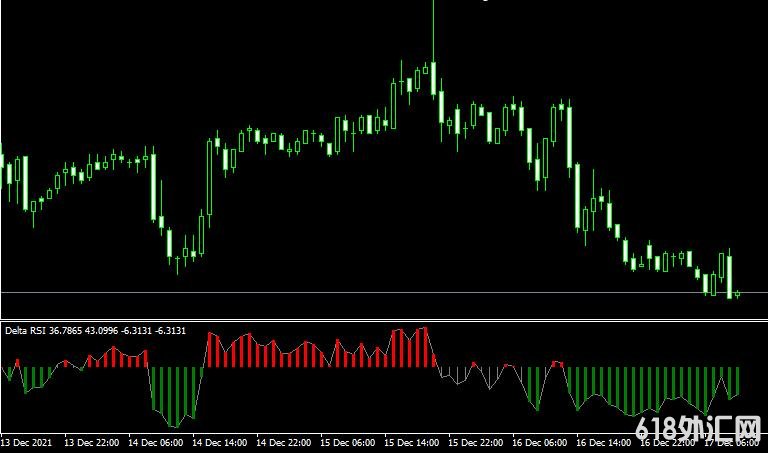Select the horizontal price level line
This screenshot has width=768, height=453.
tap(384, 292)
